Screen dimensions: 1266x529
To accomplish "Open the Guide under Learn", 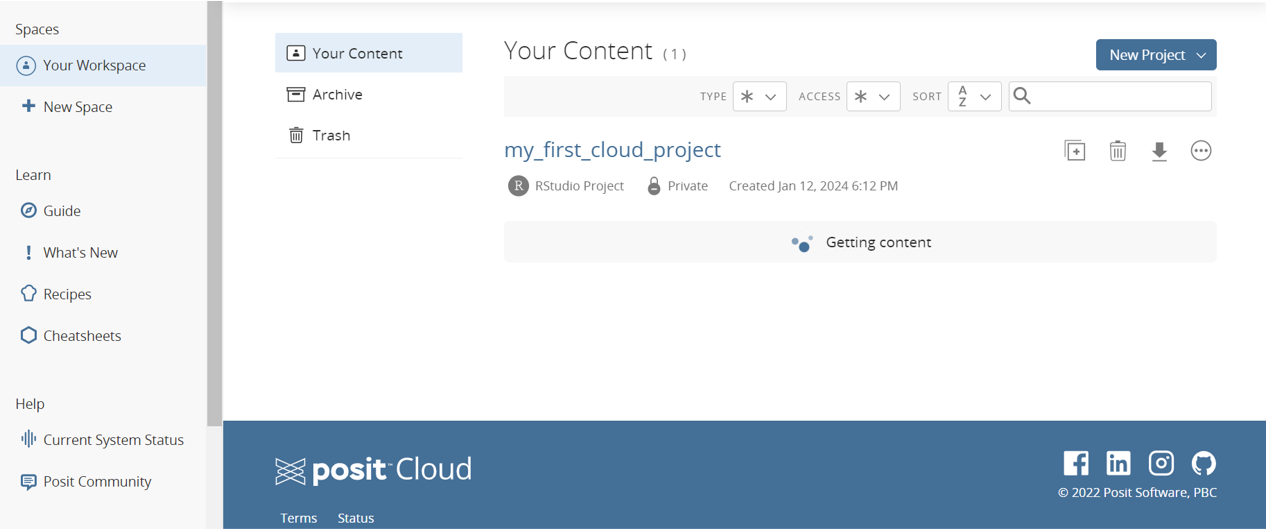I will [51, 211].
